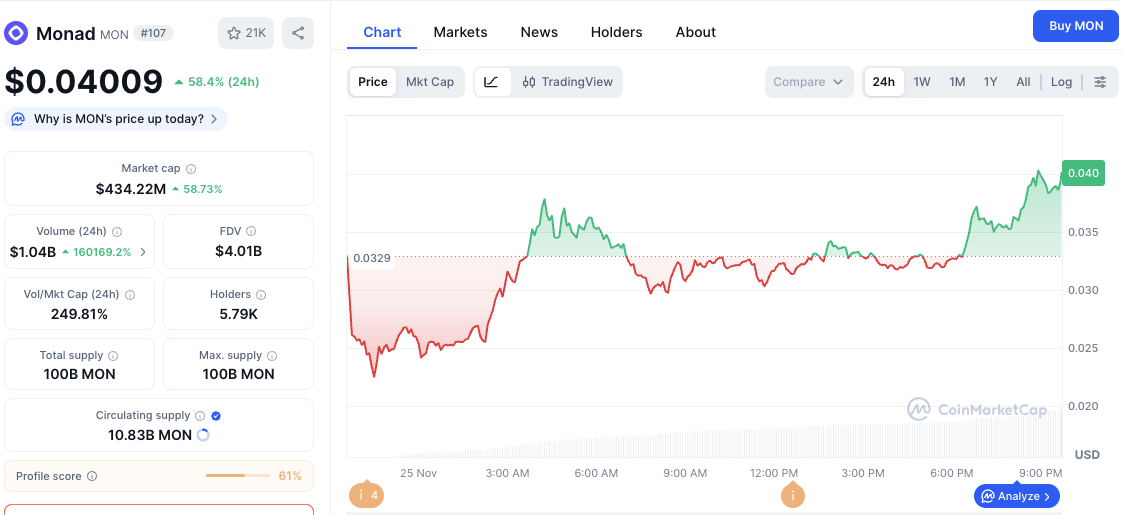Click the Market cap info icon
The image size is (1122, 515).
(191, 169)
